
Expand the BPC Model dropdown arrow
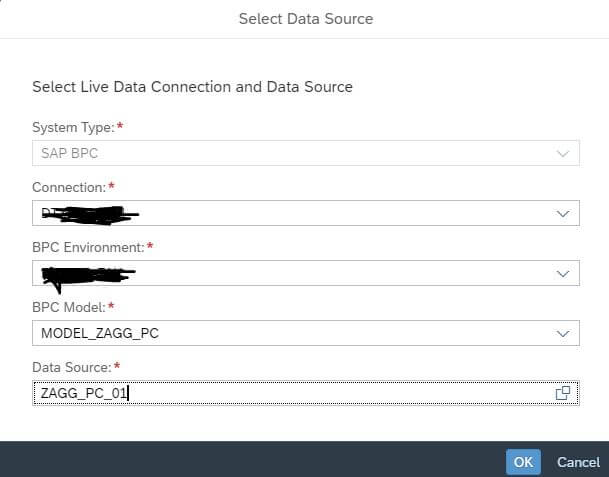click(x=563, y=334)
